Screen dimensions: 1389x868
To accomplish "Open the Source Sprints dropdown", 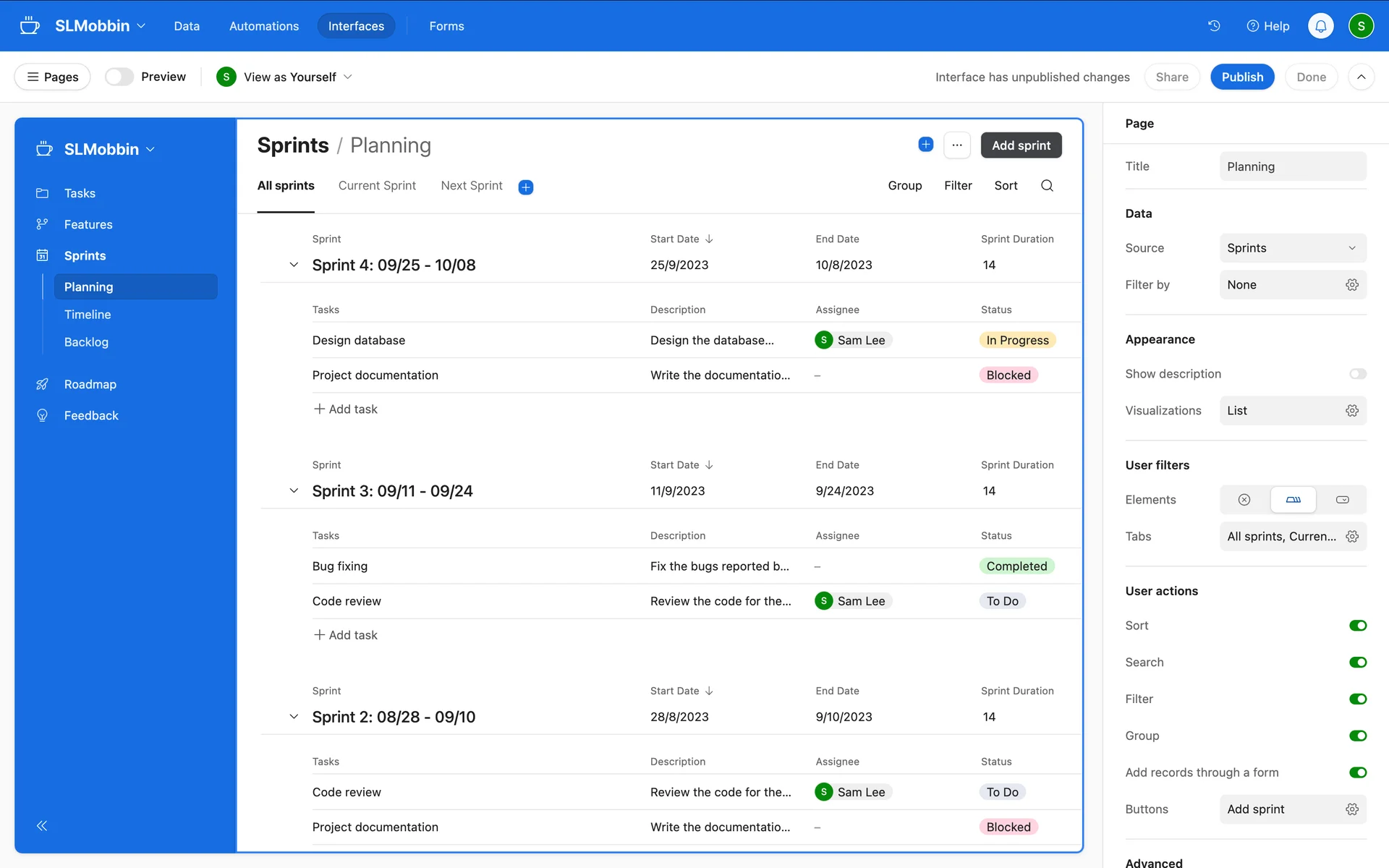I will click(x=1292, y=248).
